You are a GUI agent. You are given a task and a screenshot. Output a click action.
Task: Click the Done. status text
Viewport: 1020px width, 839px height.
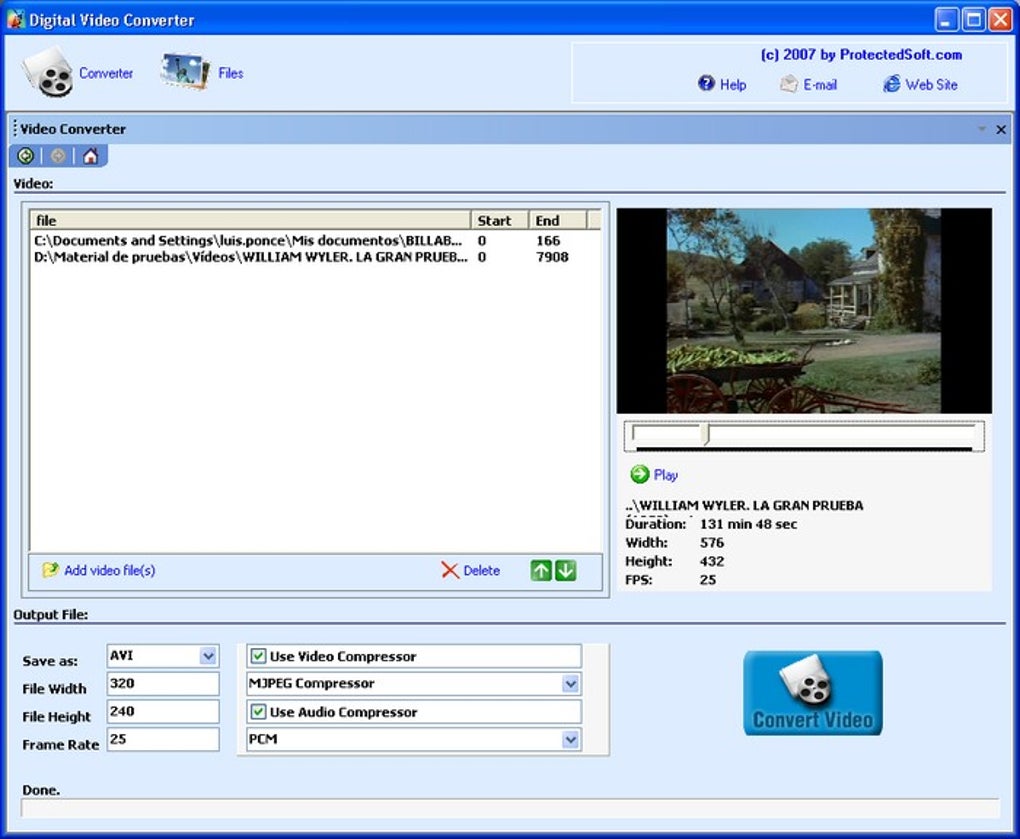coord(41,790)
